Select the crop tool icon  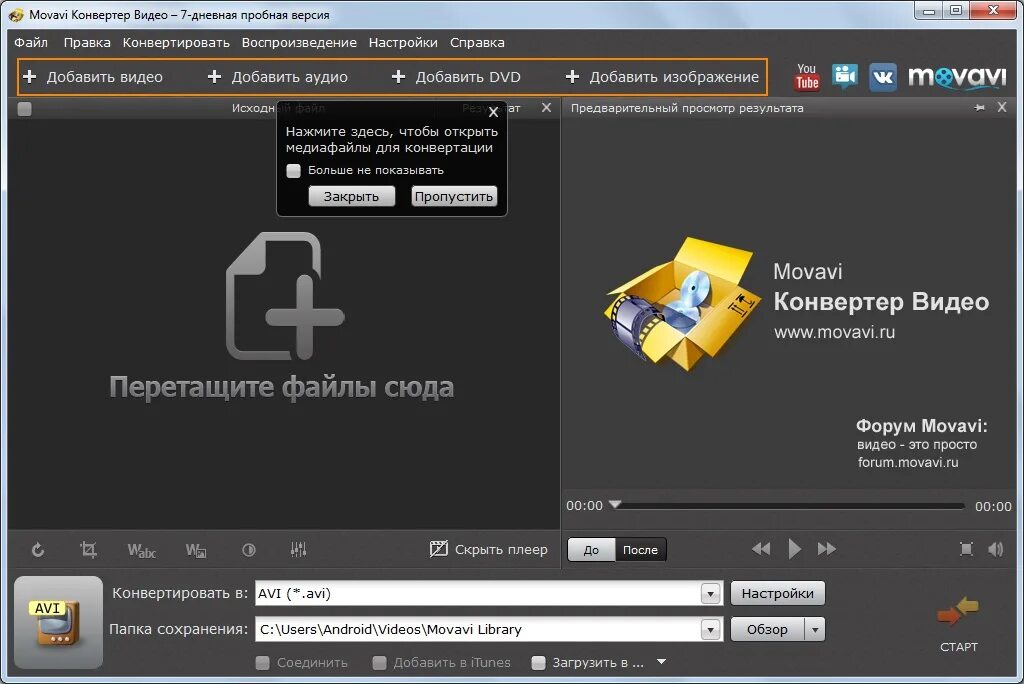(x=88, y=550)
